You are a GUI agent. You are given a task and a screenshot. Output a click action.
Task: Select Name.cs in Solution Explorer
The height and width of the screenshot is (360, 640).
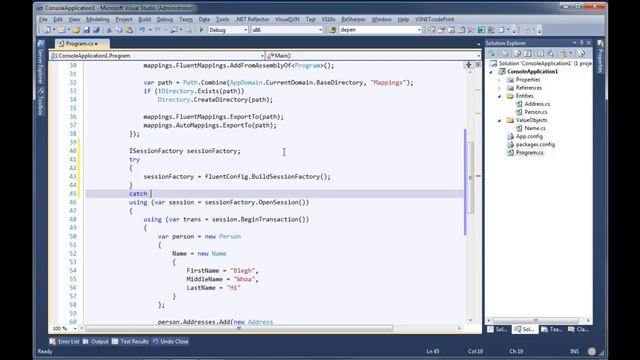(x=535, y=128)
